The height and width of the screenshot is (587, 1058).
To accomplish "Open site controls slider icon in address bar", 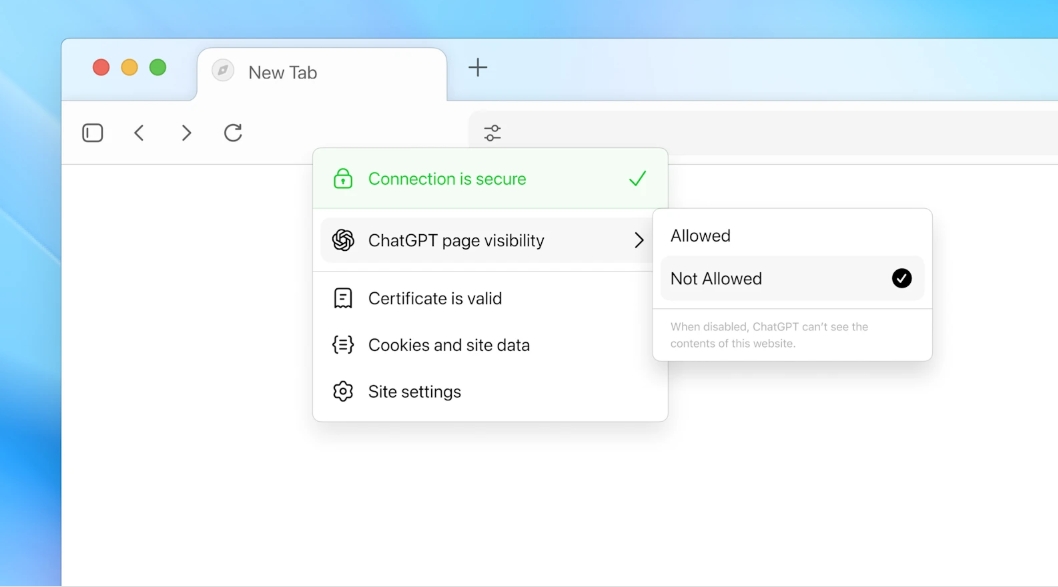I will pos(493,133).
